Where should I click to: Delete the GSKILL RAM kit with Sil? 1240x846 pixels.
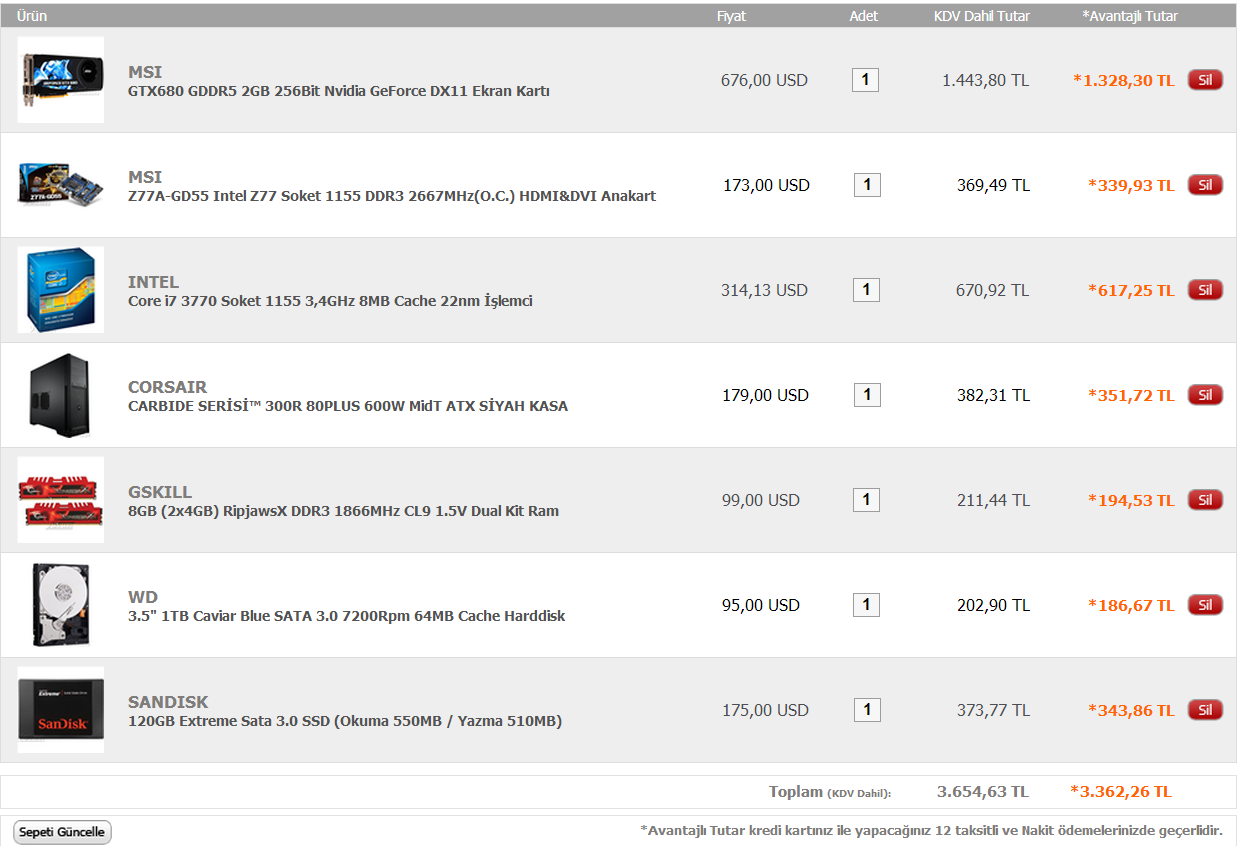1205,500
